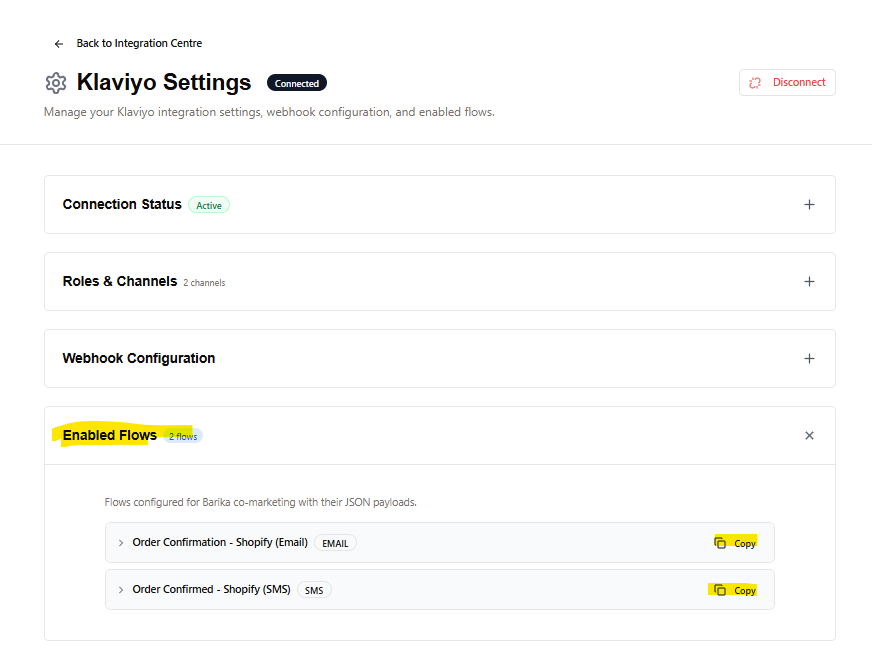This screenshot has height=650, width=872.
Task: Expand Order Confirmation - Shopify (Email) chevron
Action: [x=121, y=543]
